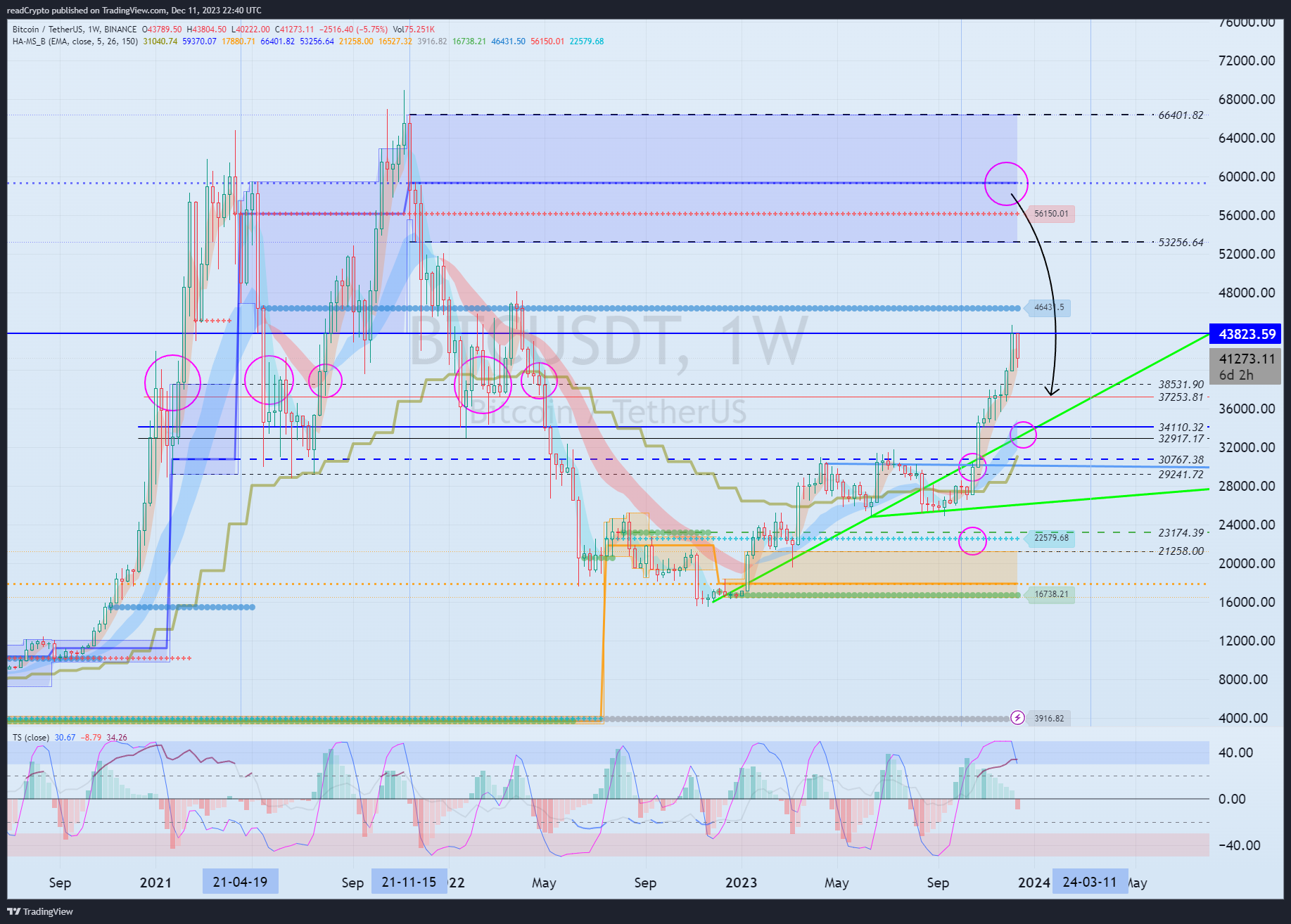This screenshot has width=1291, height=924.
Task: Click the red 56150.01 price tag
Action: [x=1051, y=214]
